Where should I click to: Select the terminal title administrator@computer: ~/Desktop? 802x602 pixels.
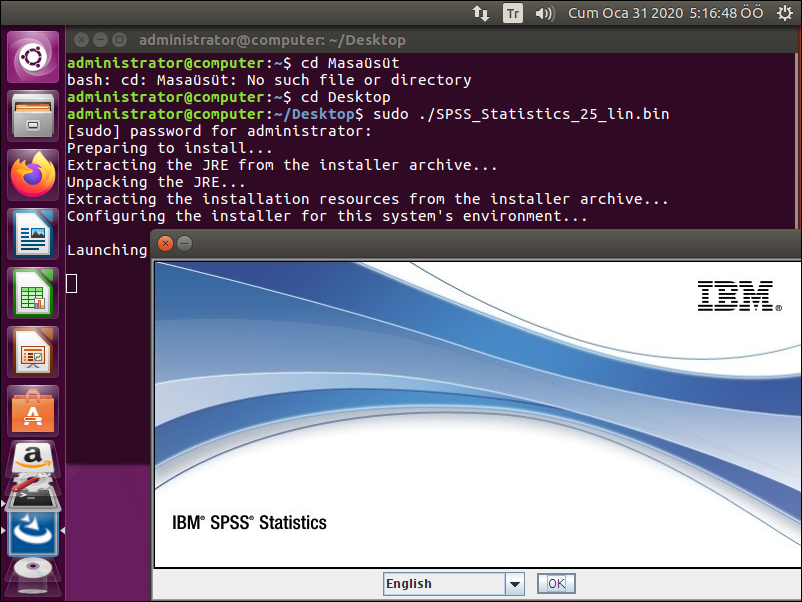tap(272, 40)
